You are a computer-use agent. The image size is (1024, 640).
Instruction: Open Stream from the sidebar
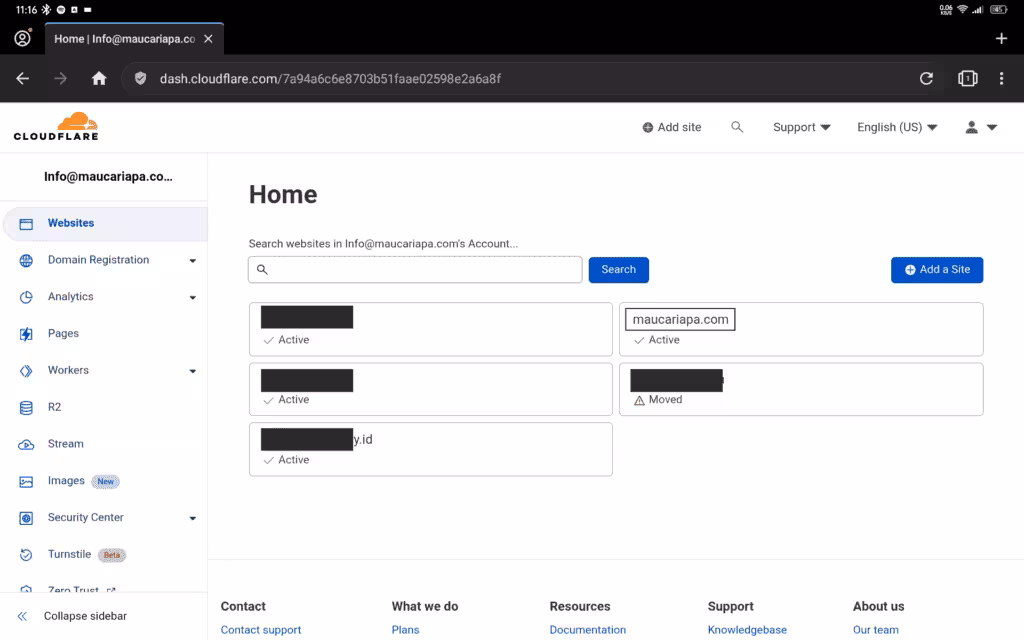tap(65, 443)
